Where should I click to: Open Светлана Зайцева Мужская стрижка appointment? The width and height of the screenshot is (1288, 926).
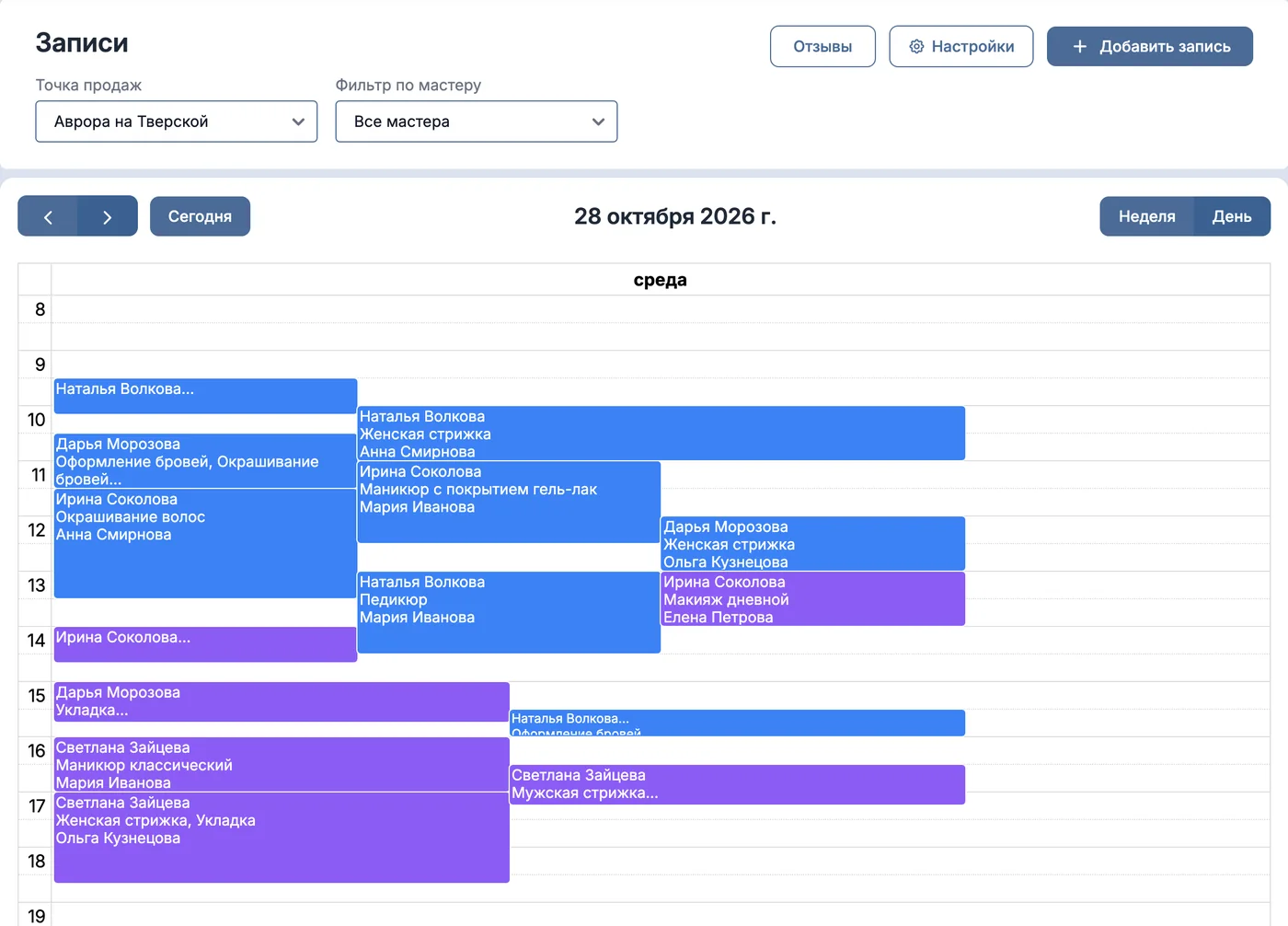tap(737, 784)
